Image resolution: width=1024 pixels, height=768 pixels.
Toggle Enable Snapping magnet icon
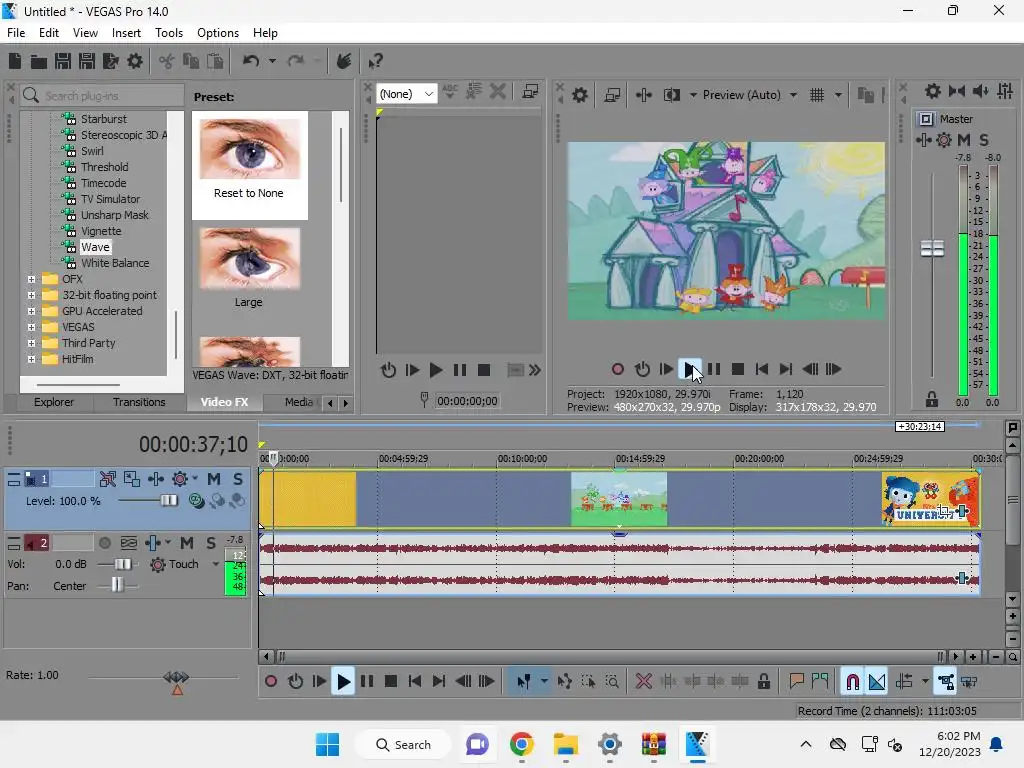[x=852, y=682]
